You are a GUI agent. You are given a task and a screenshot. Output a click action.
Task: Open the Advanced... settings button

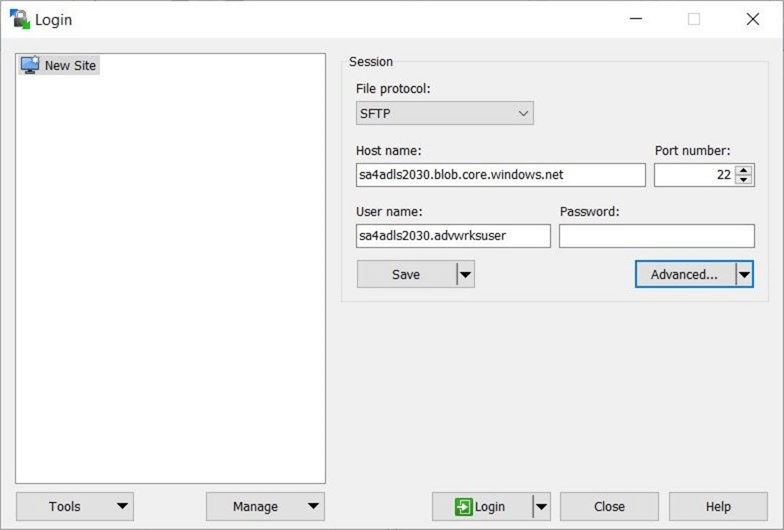(685, 274)
